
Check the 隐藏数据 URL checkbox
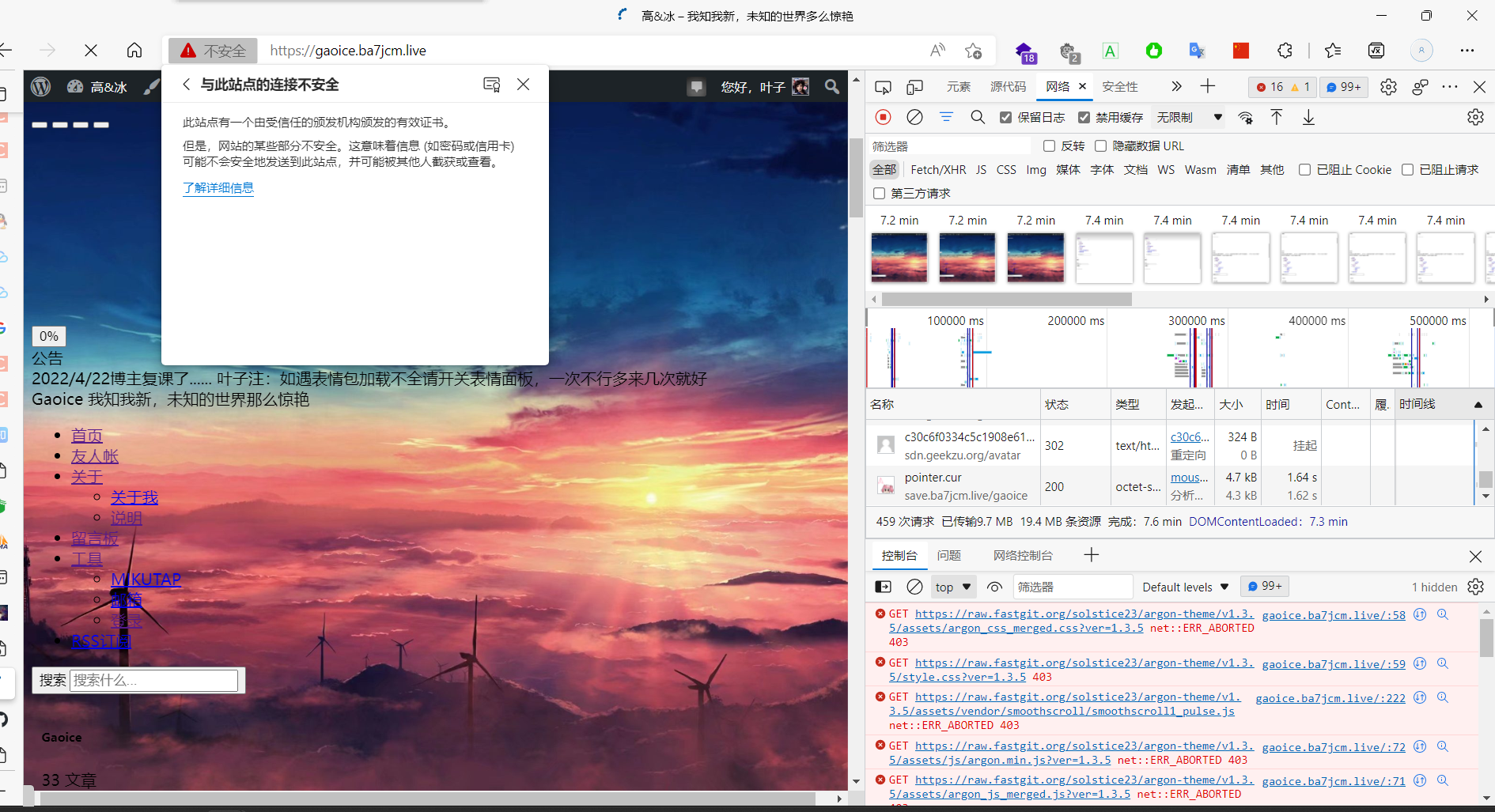[1101, 145]
